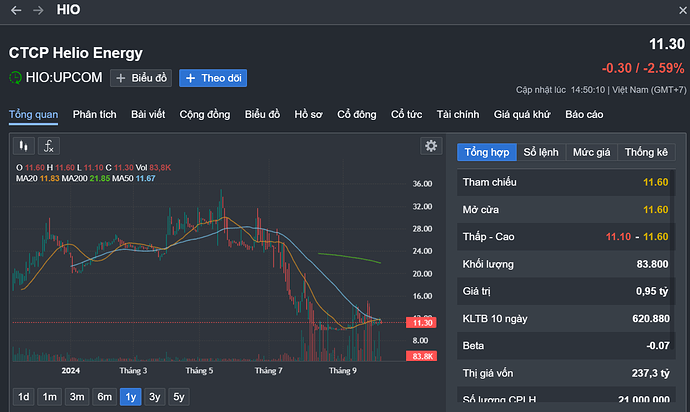The image size is (690, 412).
Task: Open the Biểu đồ tab in navigation
Action: pos(262,114)
